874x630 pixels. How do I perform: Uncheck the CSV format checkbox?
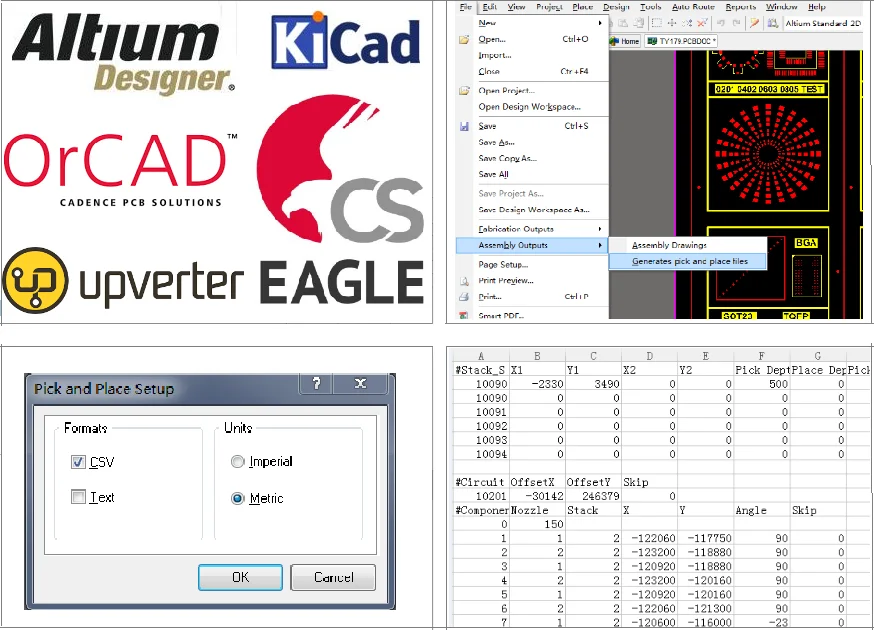[78, 462]
